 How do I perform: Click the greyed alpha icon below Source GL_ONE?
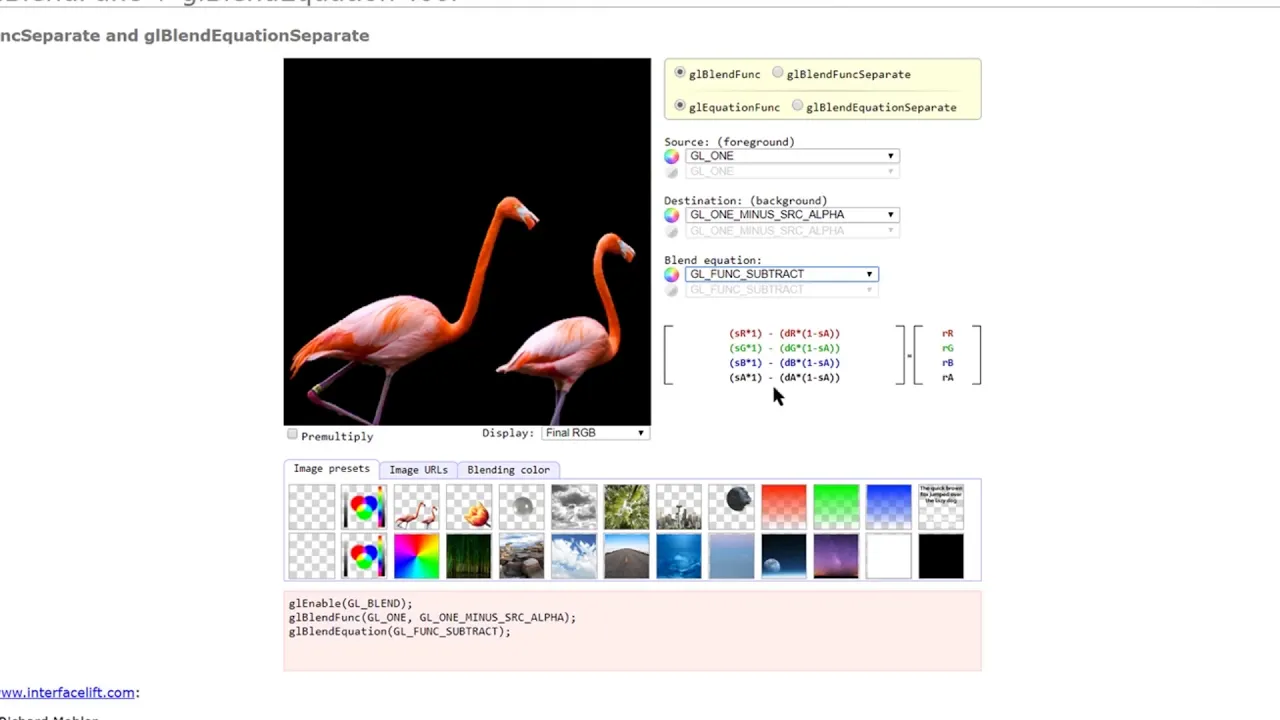pyautogui.click(x=671, y=173)
